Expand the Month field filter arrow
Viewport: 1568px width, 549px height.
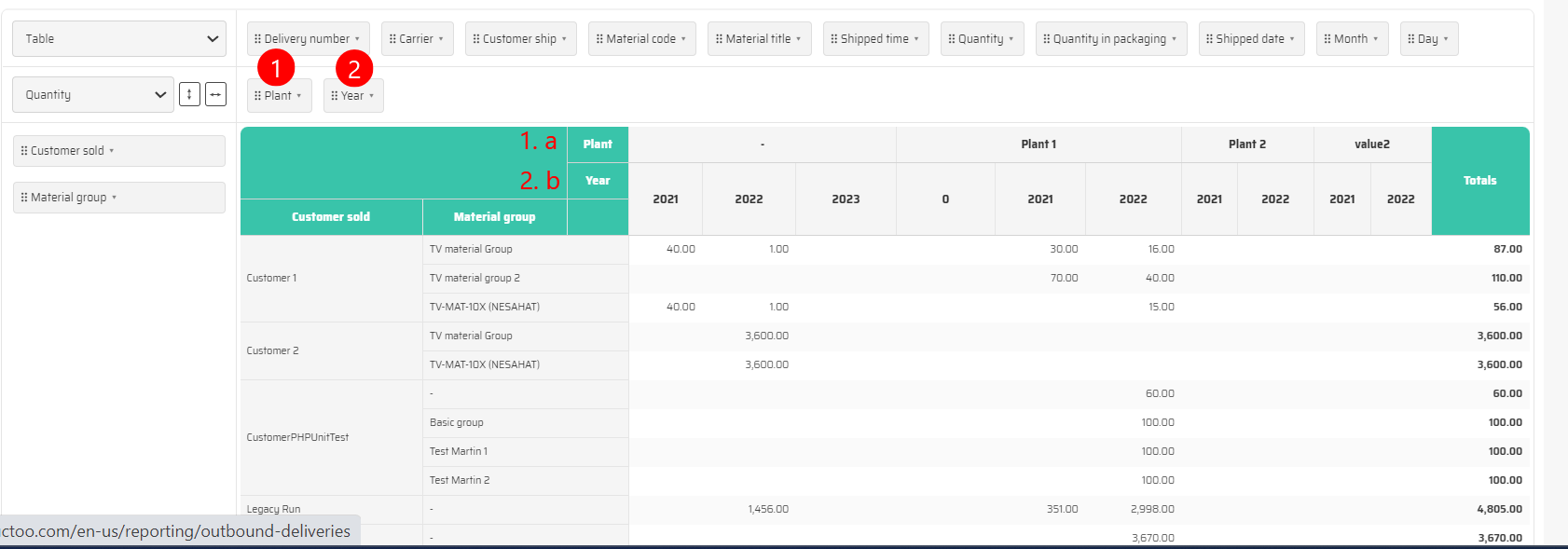pos(1376,39)
